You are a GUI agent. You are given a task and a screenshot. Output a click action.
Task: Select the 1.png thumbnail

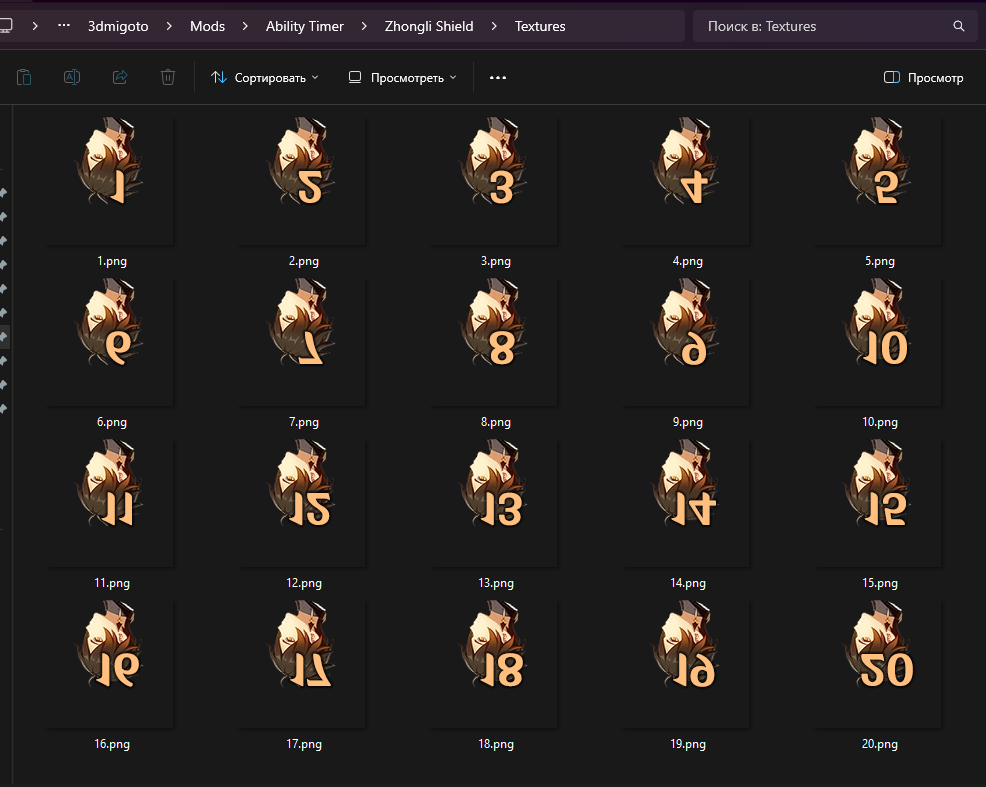point(110,180)
